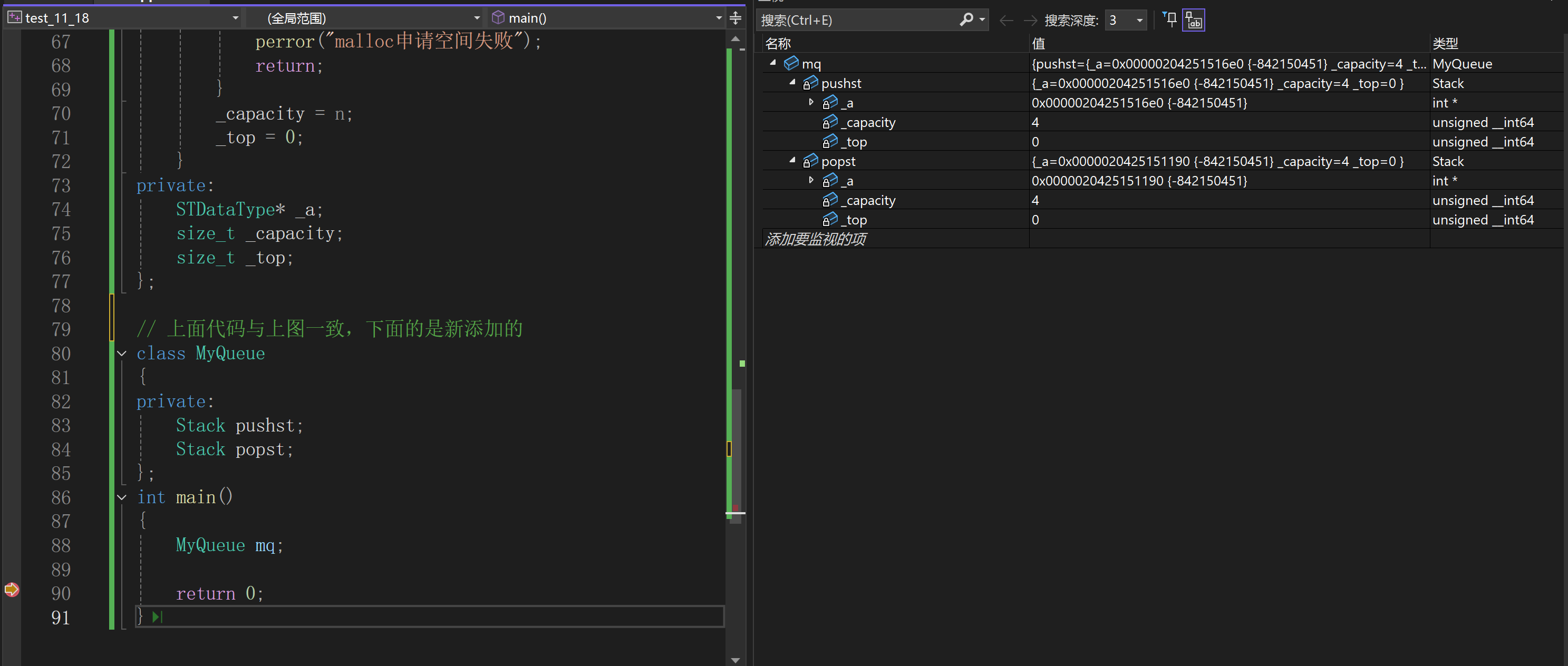Click the breakpoint arrow marker at line 90
The width and height of the screenshot is (1568, 666).
pyautogui.click(x=12, y=589)
